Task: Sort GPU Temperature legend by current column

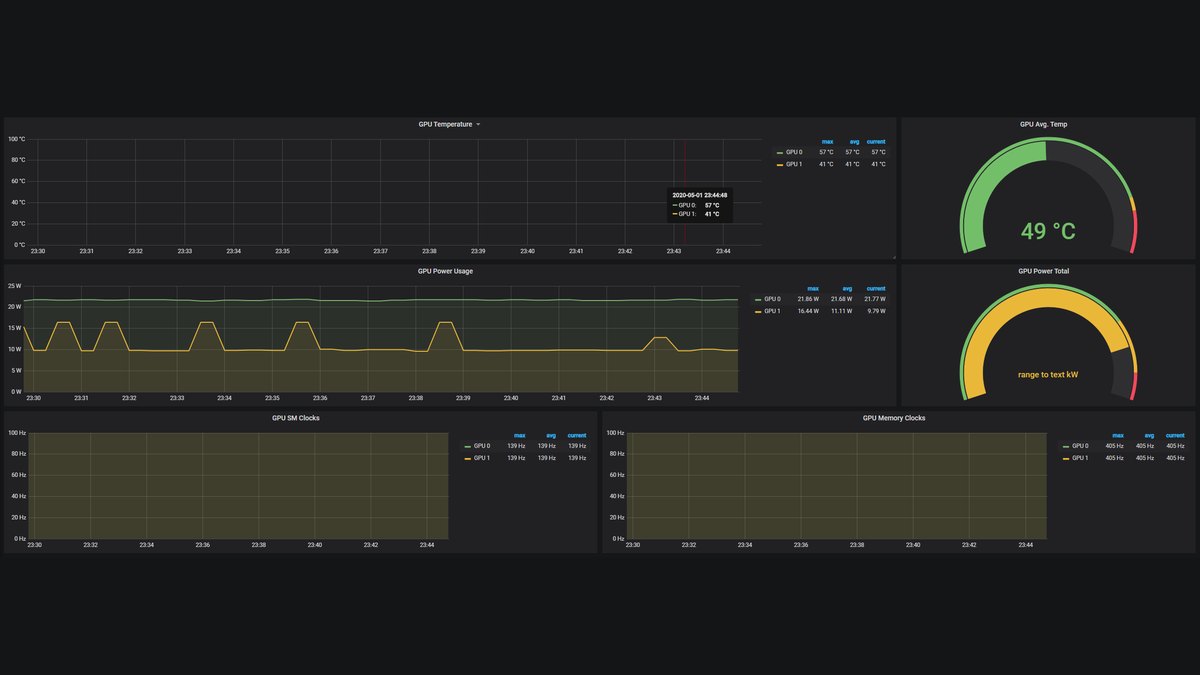Action: coord(877,142)
